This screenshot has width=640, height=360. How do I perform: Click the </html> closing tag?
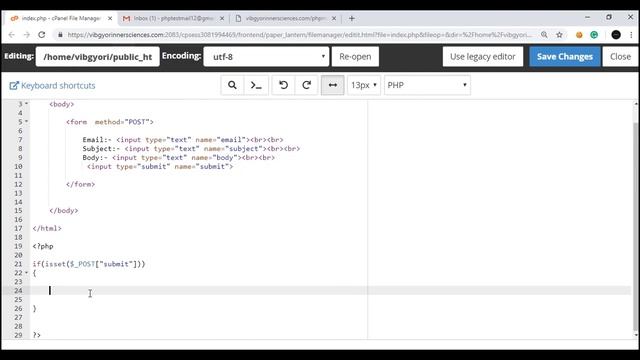tap(47, 228)
